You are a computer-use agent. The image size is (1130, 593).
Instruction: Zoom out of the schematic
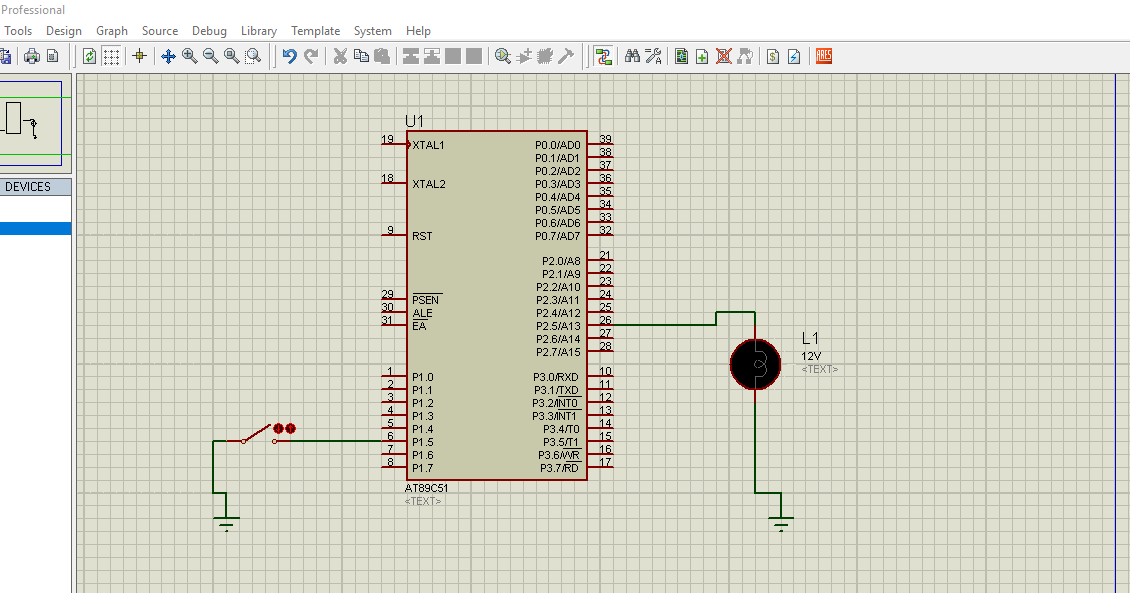tap(208, 56)
